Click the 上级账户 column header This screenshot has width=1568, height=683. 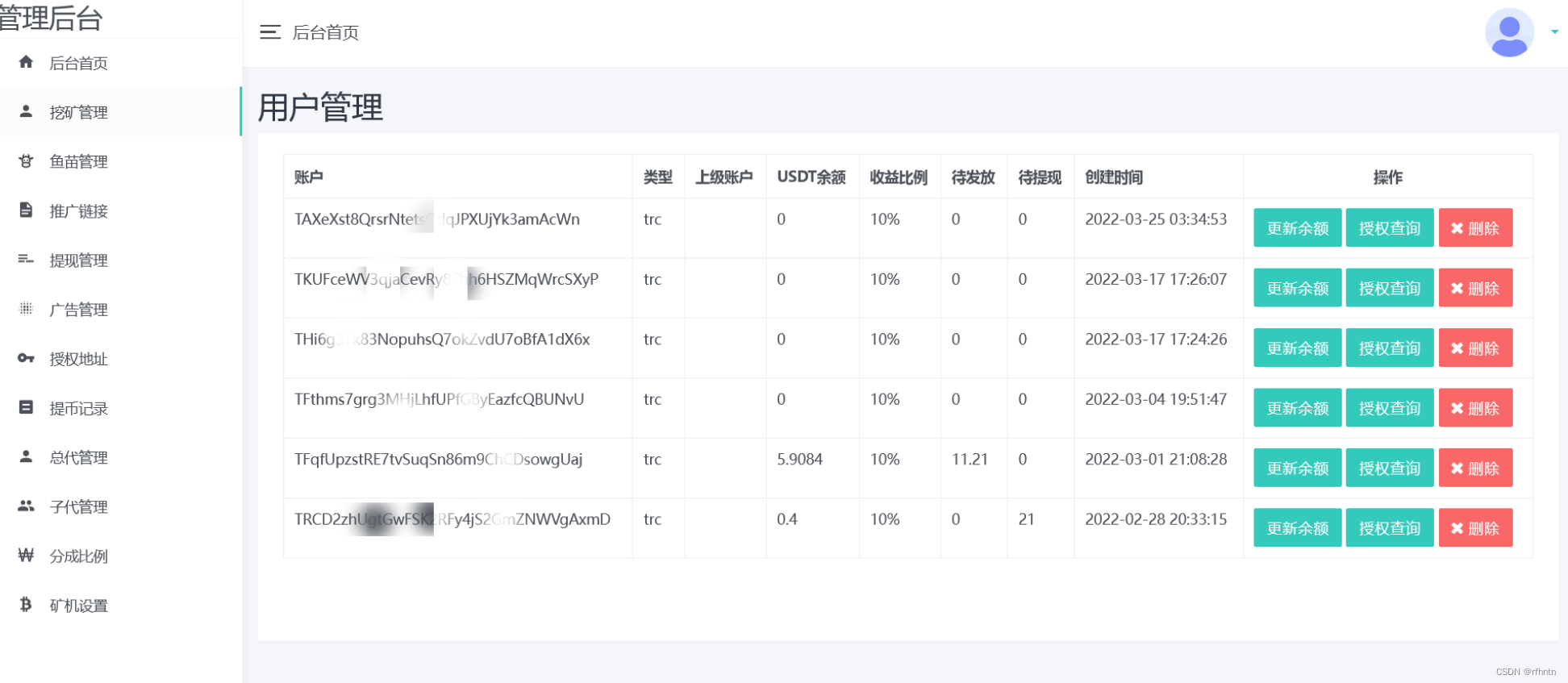[x=724, y=177]
